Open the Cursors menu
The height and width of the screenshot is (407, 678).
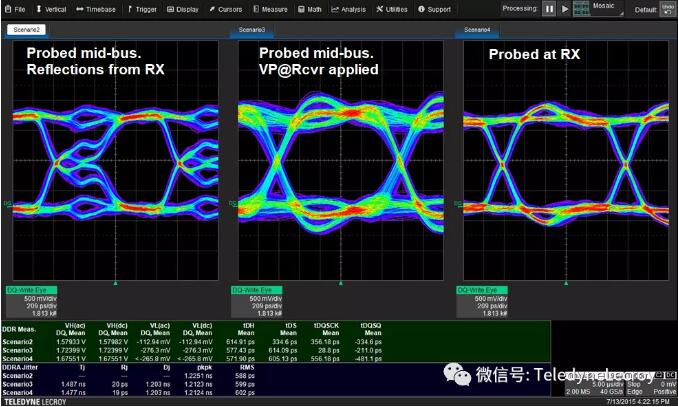pos(227,9)
